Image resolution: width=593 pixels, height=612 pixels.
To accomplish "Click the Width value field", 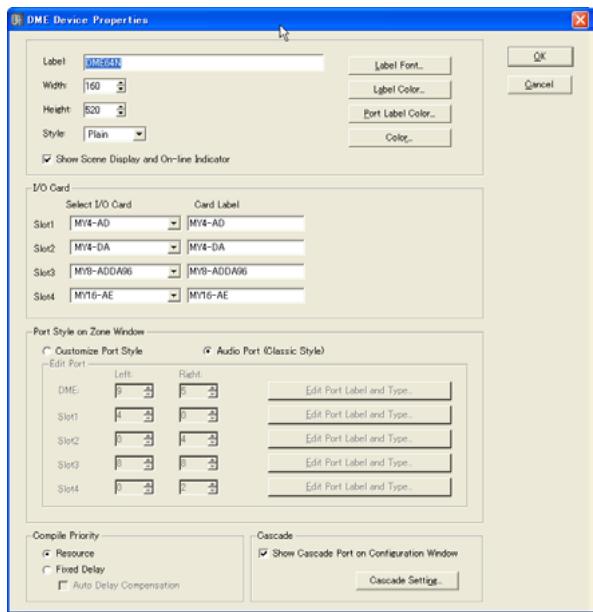I will coord(100,86).
